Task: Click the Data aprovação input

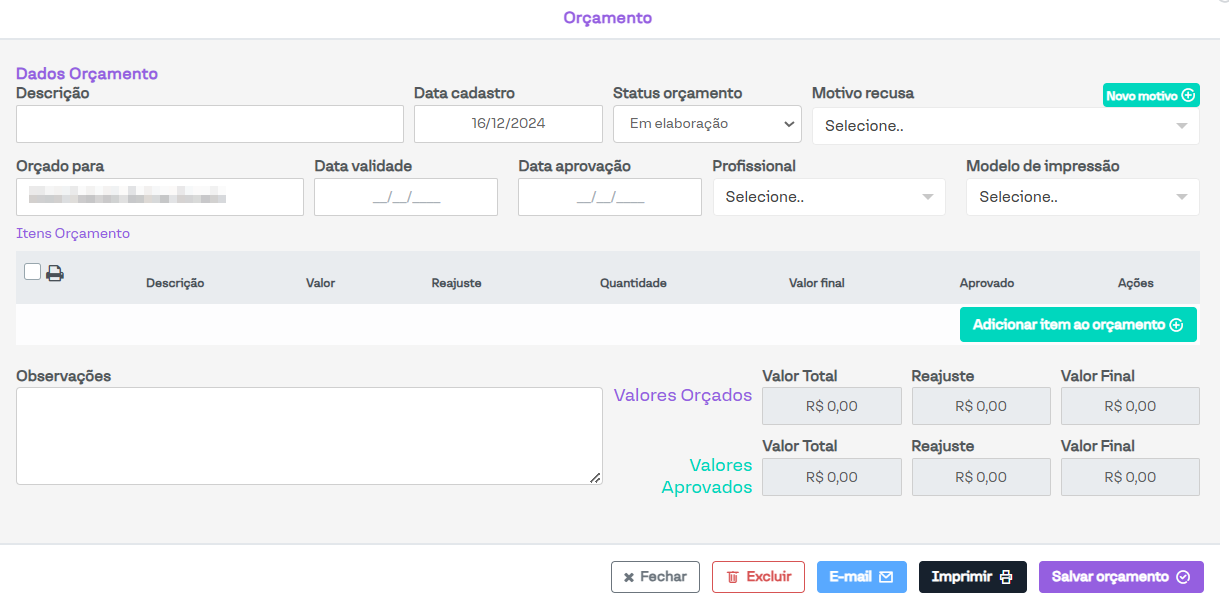Action: click(x=610, y=197)
